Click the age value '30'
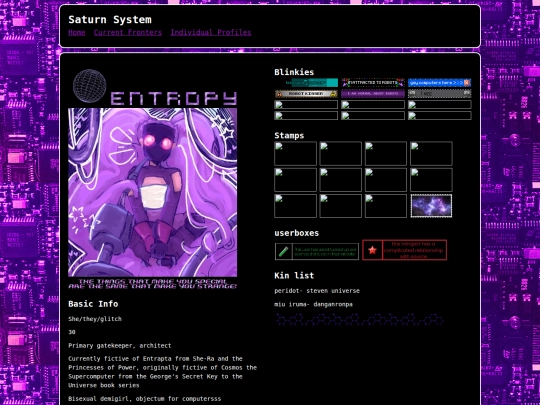Viewport: 540px width, 405px height. [72, 332]
